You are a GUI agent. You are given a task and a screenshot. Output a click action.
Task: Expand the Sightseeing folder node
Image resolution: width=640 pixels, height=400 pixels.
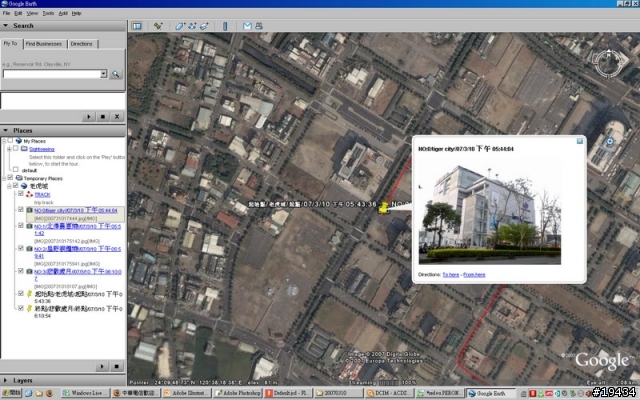point(9,149)
